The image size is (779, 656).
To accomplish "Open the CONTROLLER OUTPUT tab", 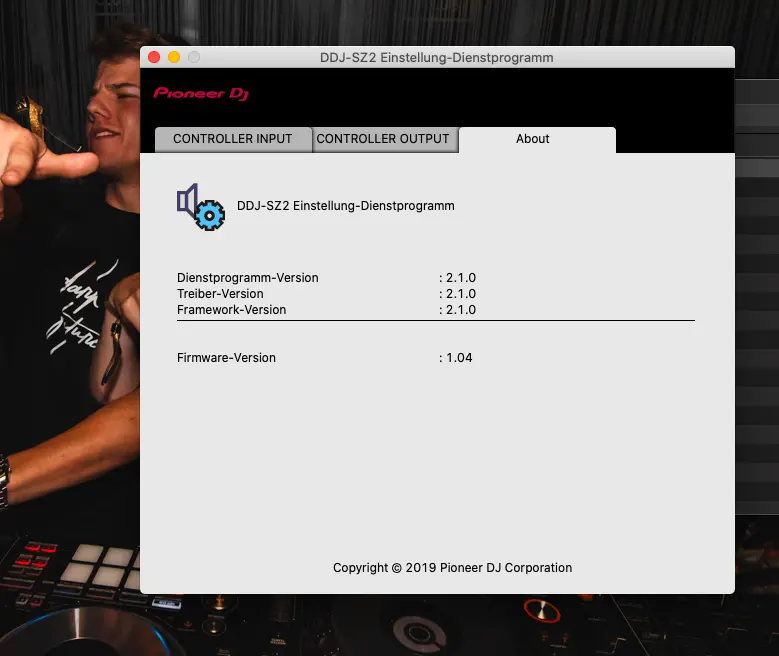I will [x=383, y=139].
